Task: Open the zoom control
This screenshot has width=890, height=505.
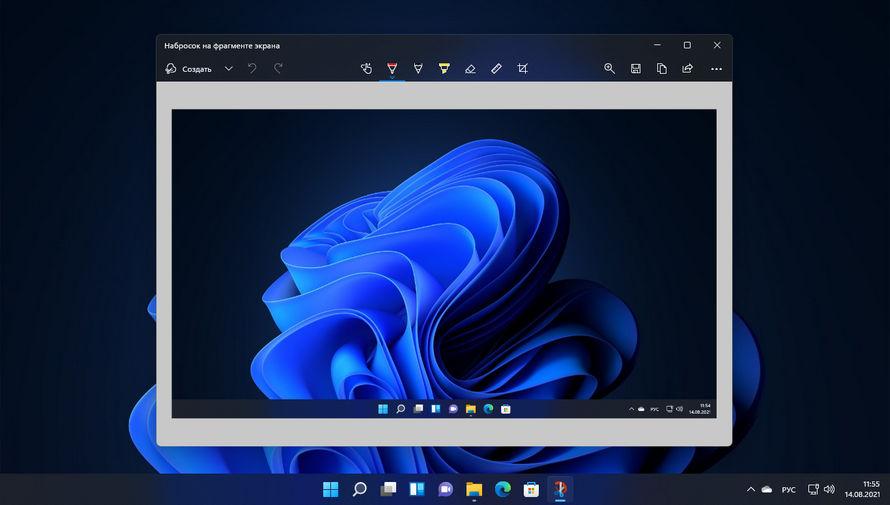Action: tap(610, 69)
